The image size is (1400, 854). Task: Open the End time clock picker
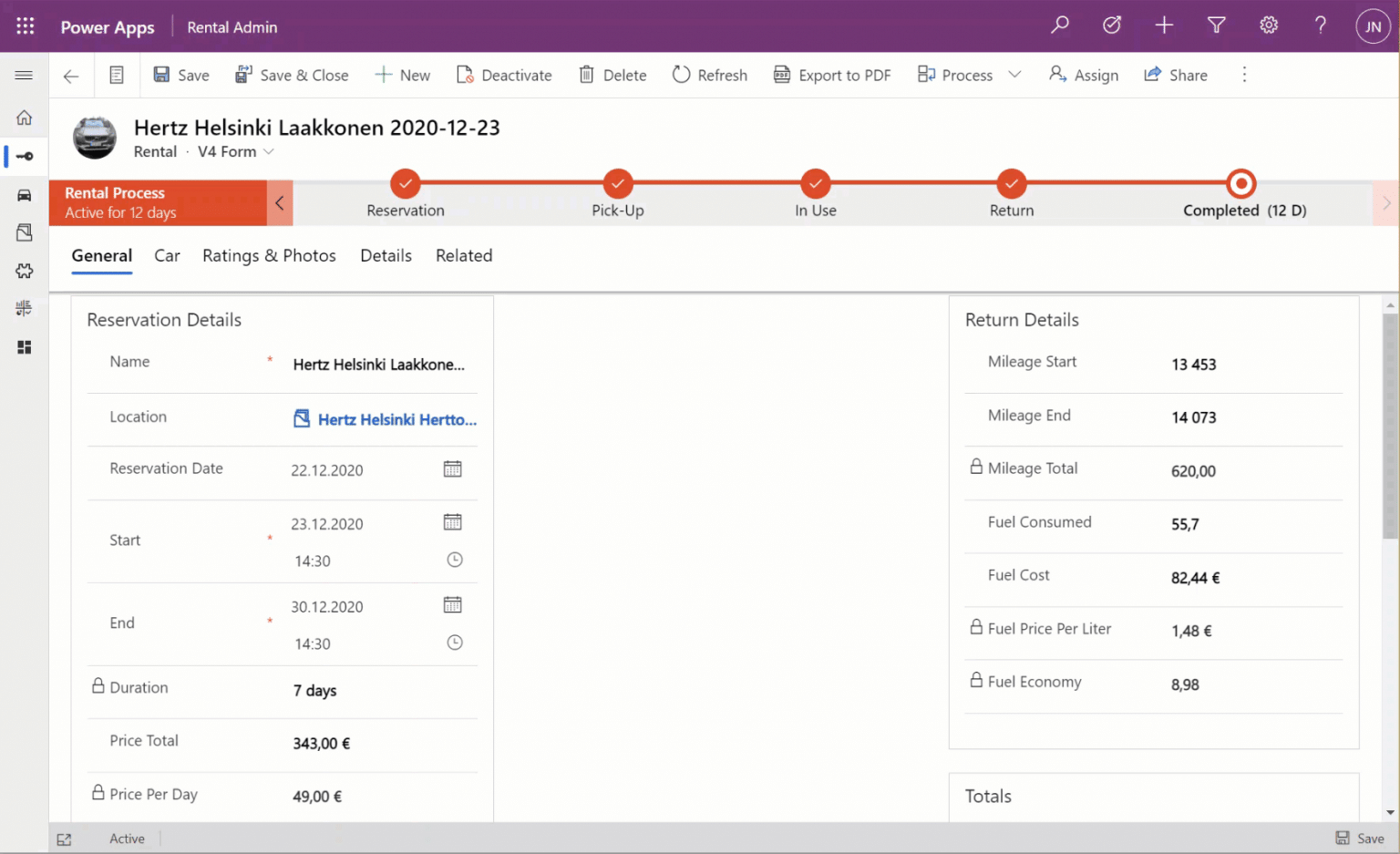coord(455,643)
